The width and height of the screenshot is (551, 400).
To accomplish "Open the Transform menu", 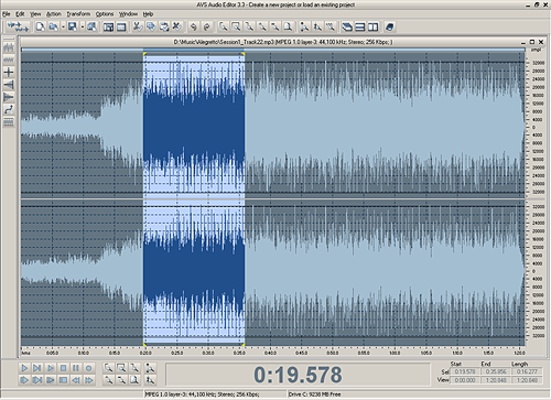I will tap(78, 14).
